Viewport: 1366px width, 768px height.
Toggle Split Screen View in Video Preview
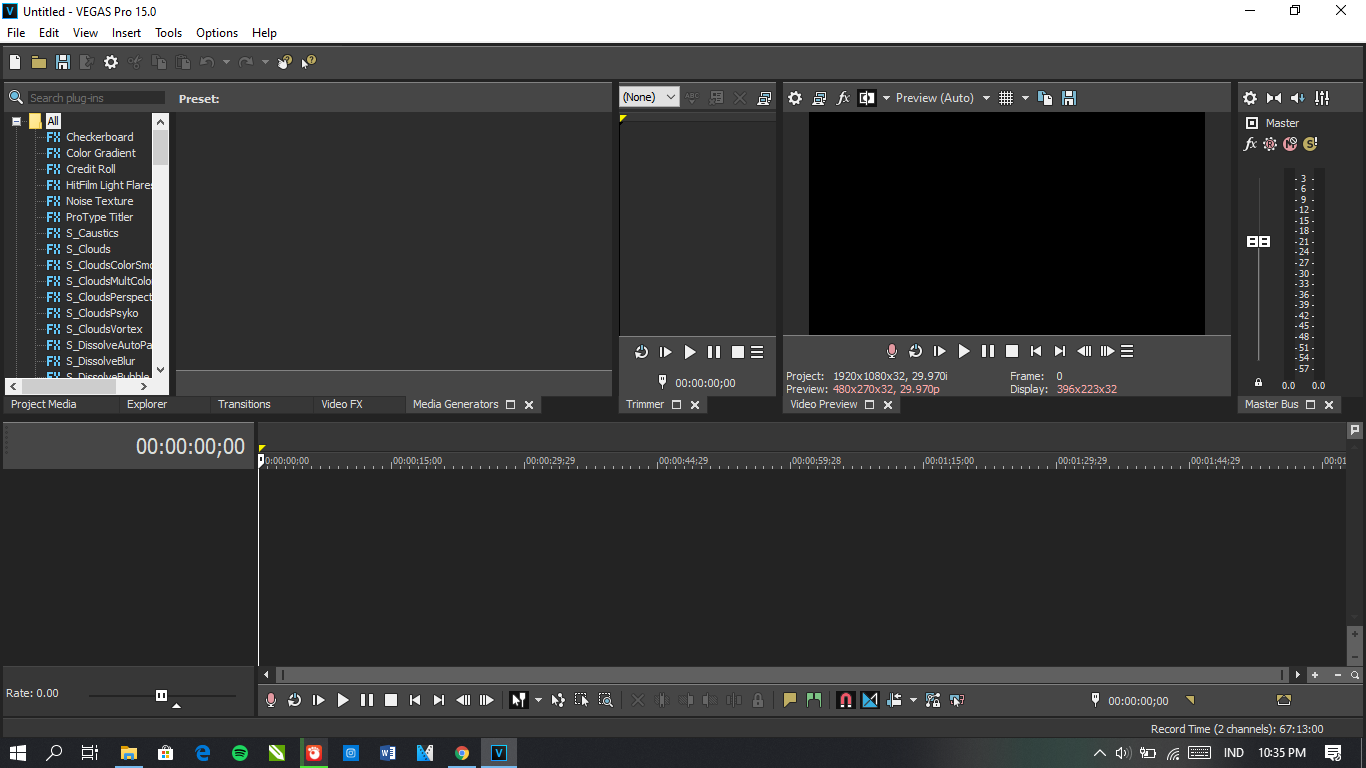[x=867, y=98]
